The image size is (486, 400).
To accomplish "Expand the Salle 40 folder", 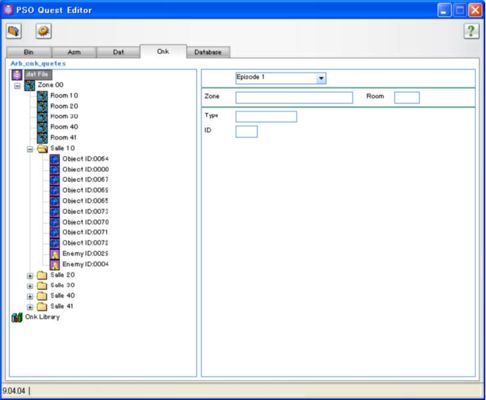I will (30, 297).
